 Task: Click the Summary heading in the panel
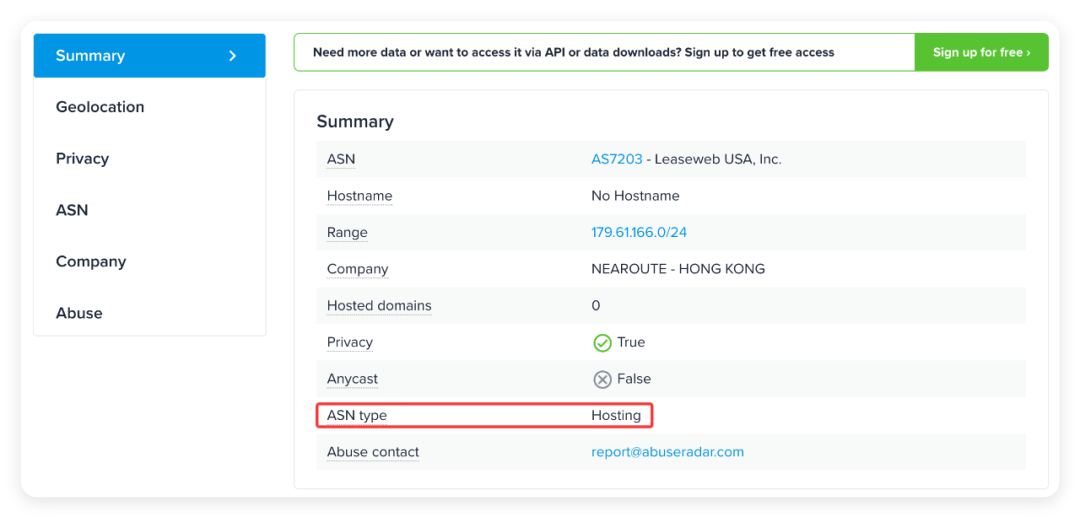[355, 122]
